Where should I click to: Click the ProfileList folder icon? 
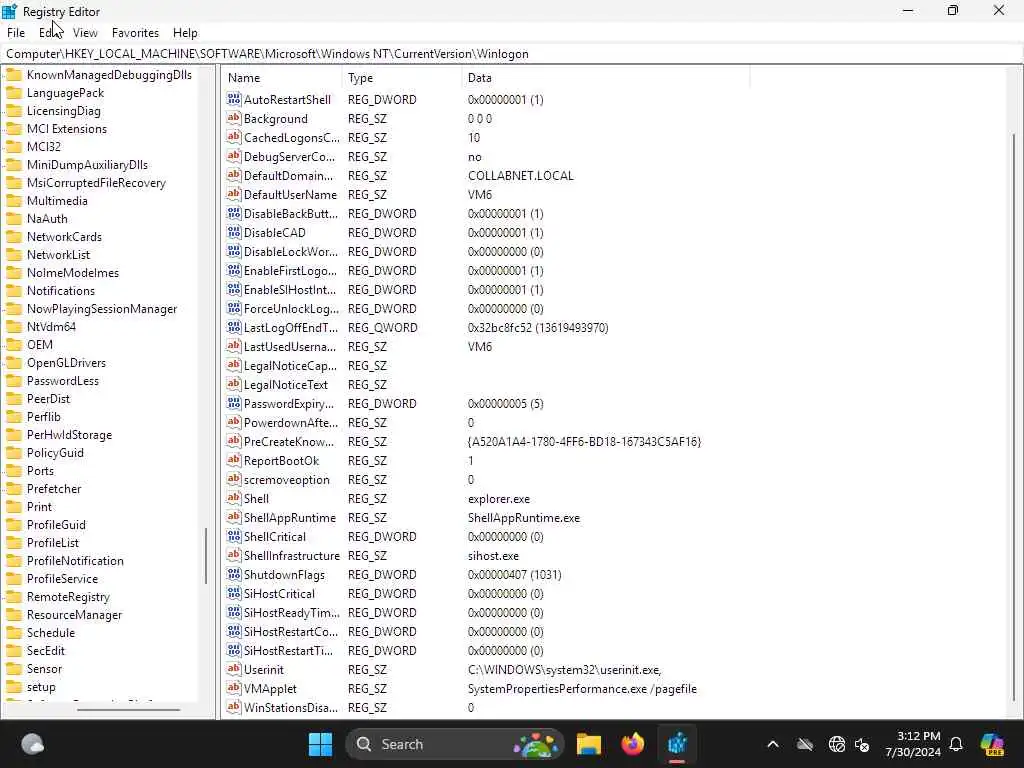point(14,543)
